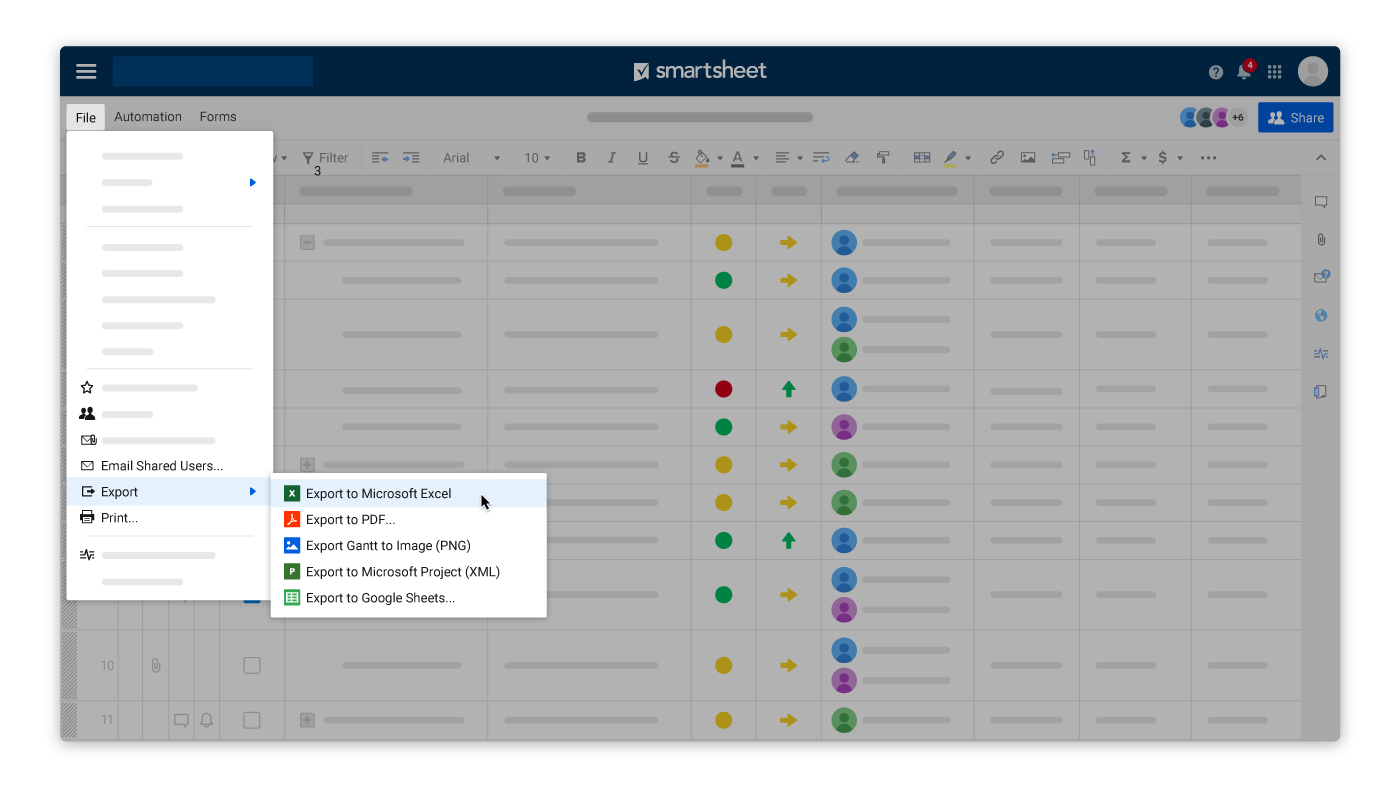This screenshot has height=787, width=1400.
Task: Open the Conditional Formatting grid icon
Action: click(922, 158)
